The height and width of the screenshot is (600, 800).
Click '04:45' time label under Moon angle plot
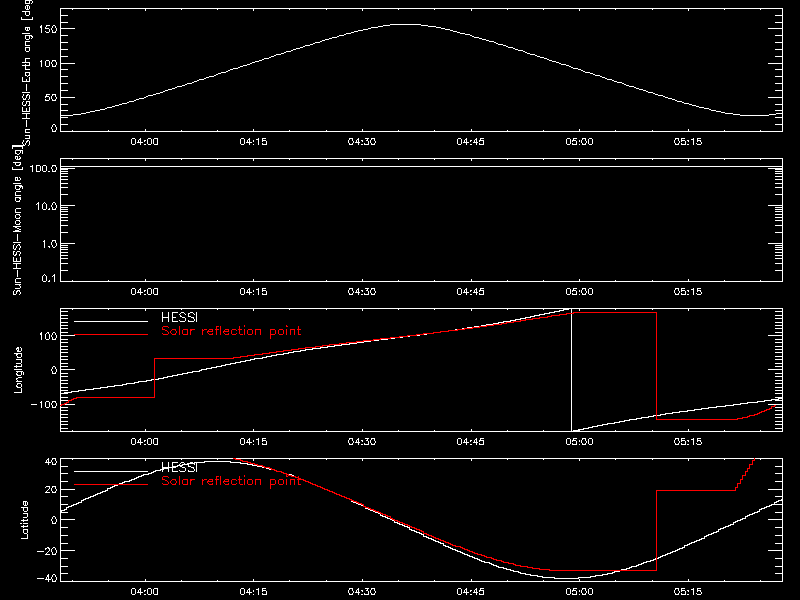point(470,292)
